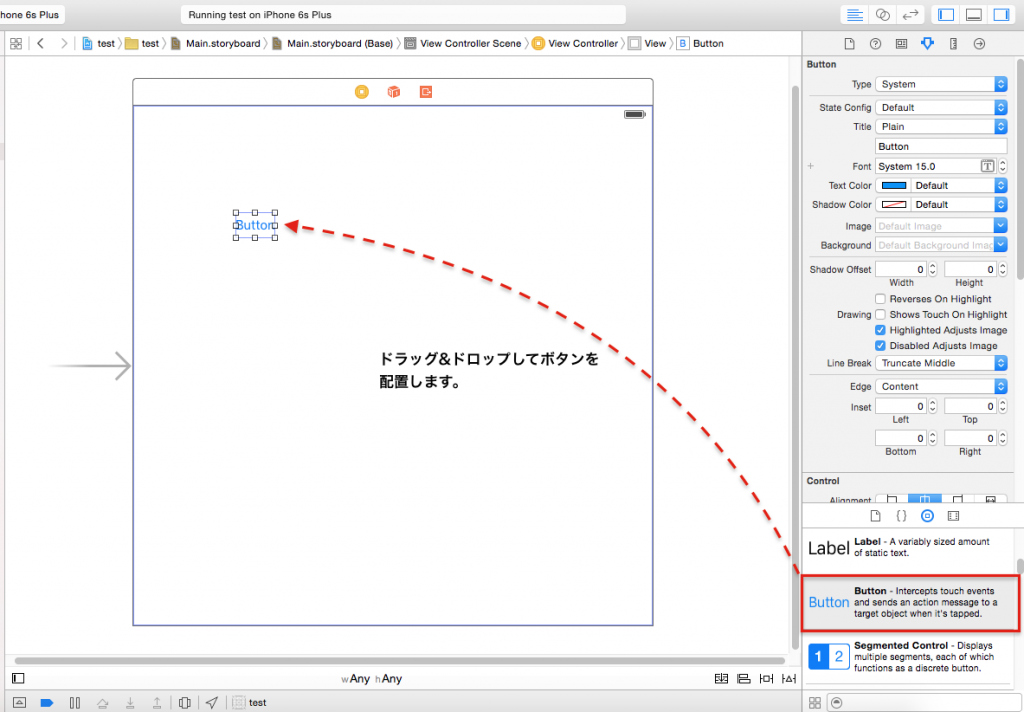Pause program execution in debug bar
The image size is (1024, 712).
click(x=73, y=703)
